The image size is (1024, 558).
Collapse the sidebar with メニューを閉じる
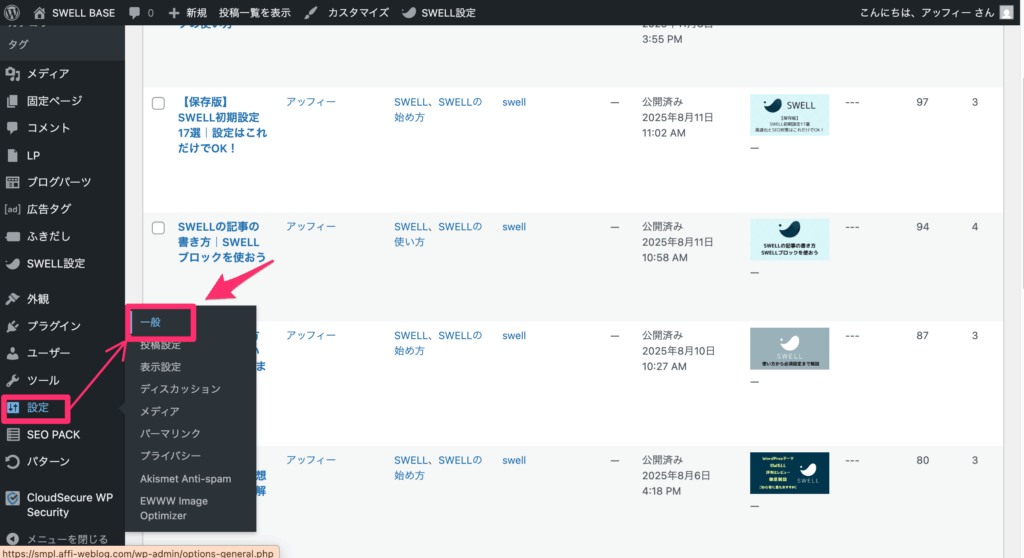[x=60, y=539]
